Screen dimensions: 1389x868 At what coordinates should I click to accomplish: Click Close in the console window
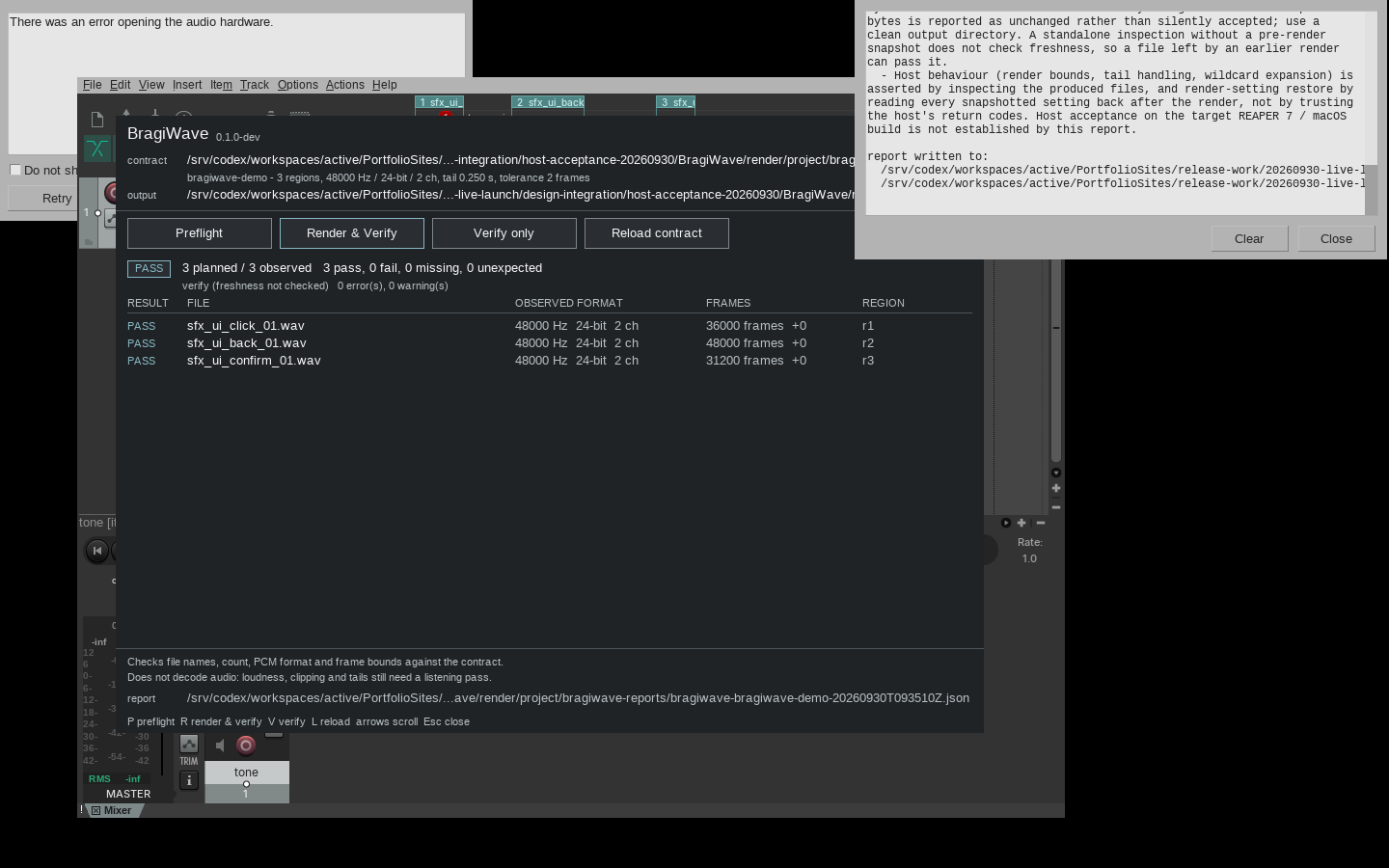(1336, 239)
